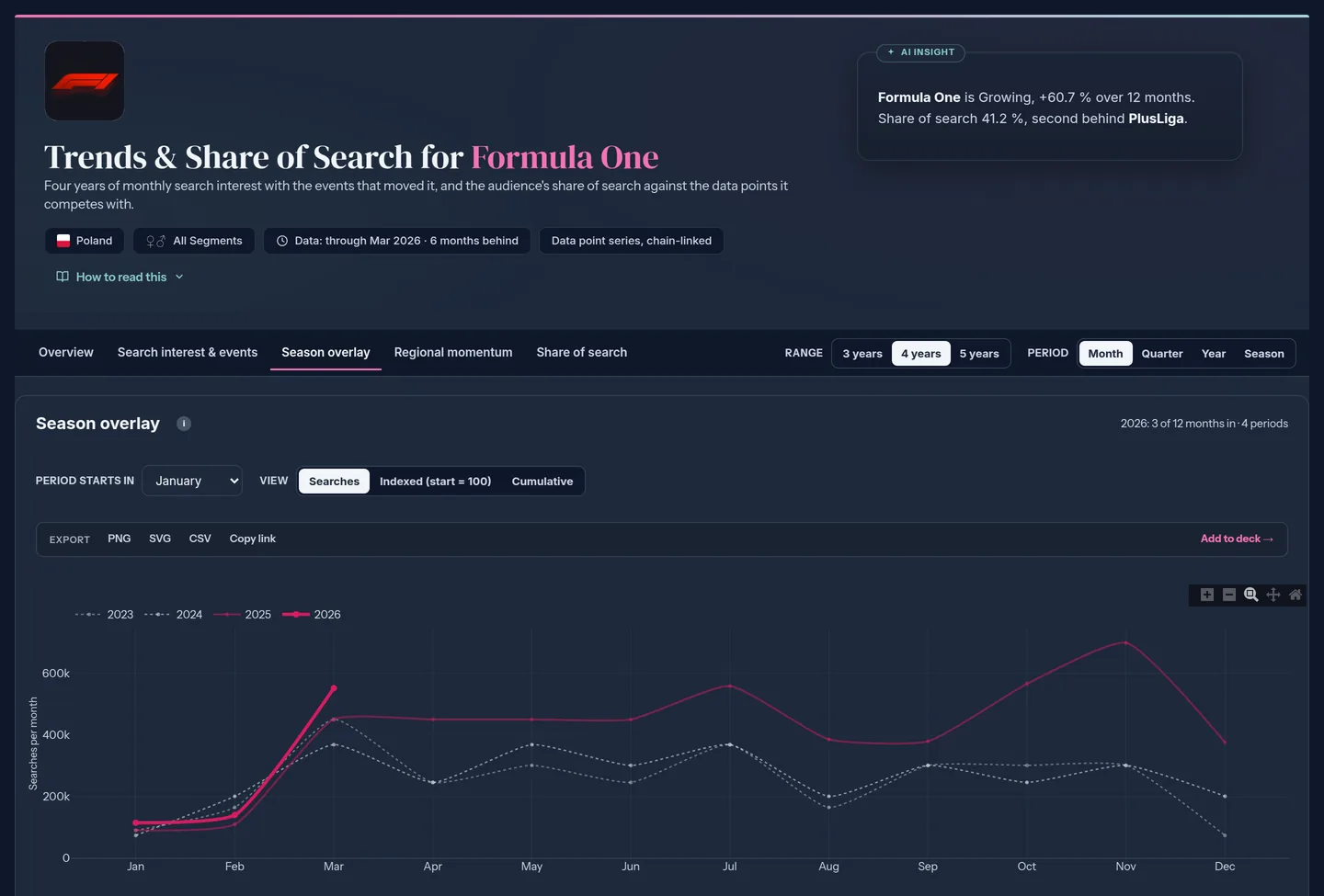Go to Share of search tab
This screenshot has height=896, width=1324.
point(582,352)
